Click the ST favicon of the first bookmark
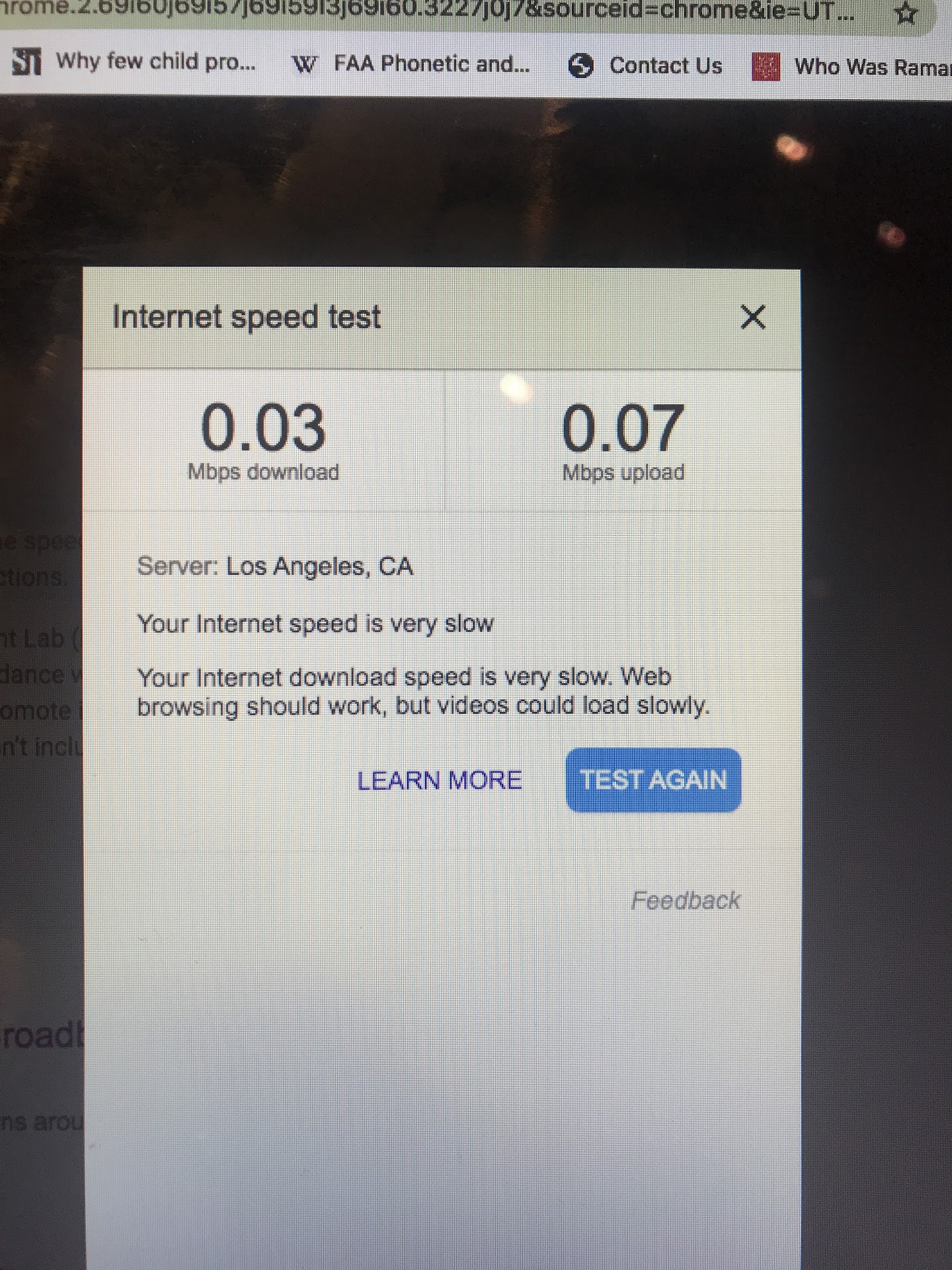Image resolution: width=952 pixels, height=1270 pixels. pyautogui.click(x=26, y=62)
